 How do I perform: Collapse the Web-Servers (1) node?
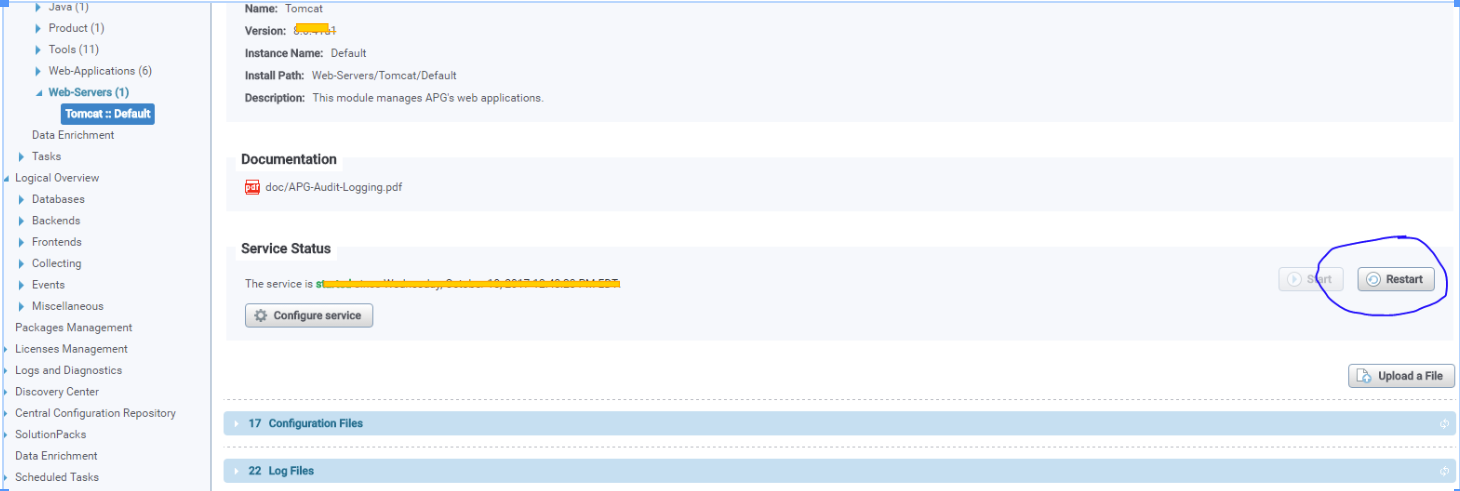click(38, 93)
